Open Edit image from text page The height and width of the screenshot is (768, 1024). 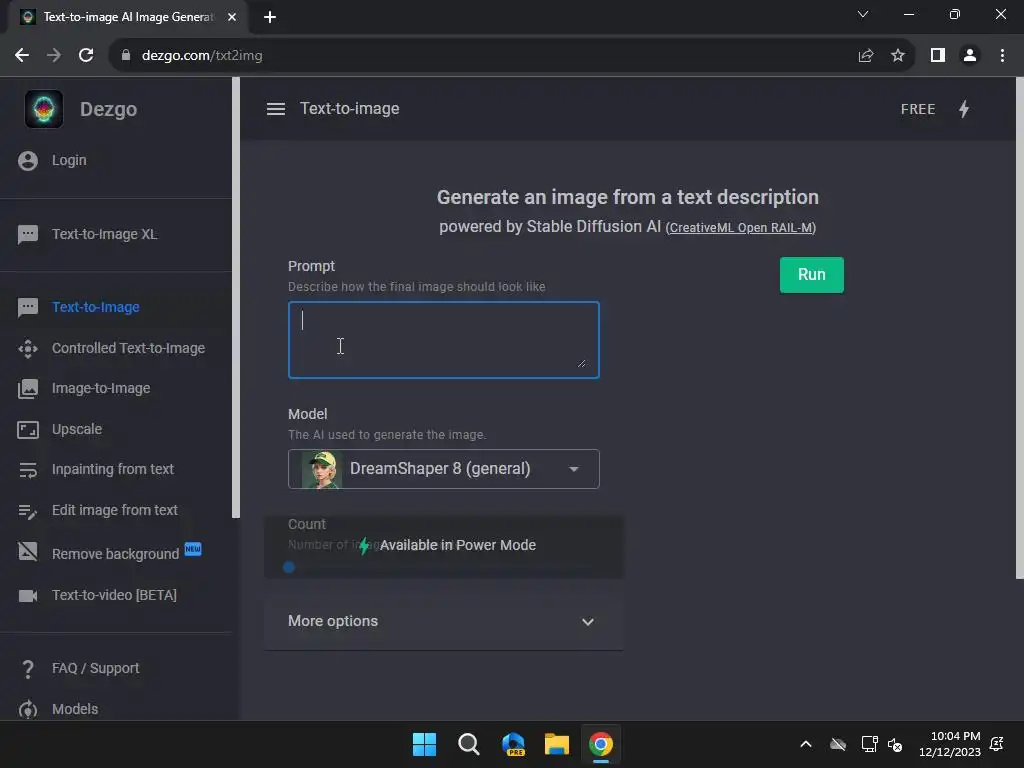pyautogui.click(x=115, y=511)
